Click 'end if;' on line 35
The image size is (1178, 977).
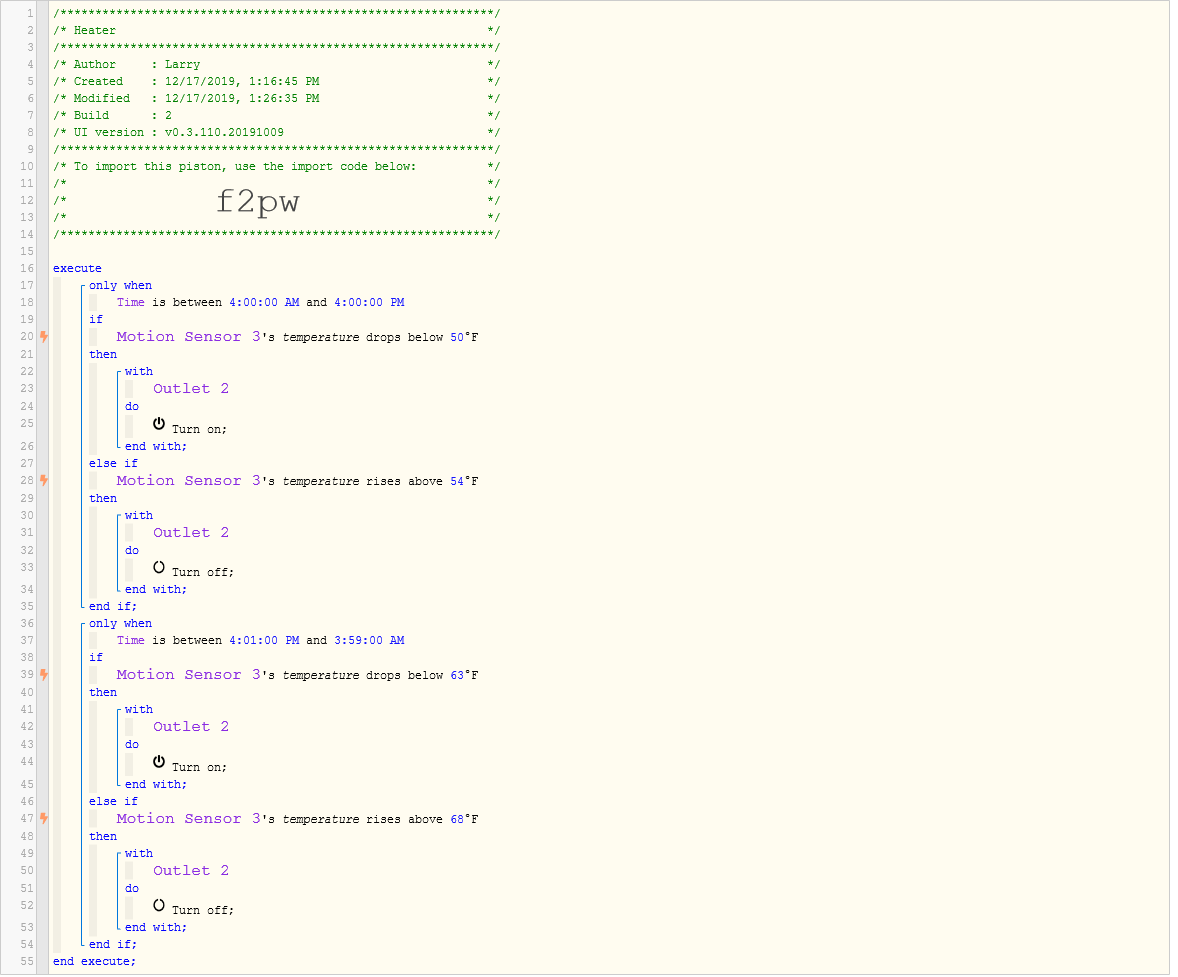coord(113,606)
